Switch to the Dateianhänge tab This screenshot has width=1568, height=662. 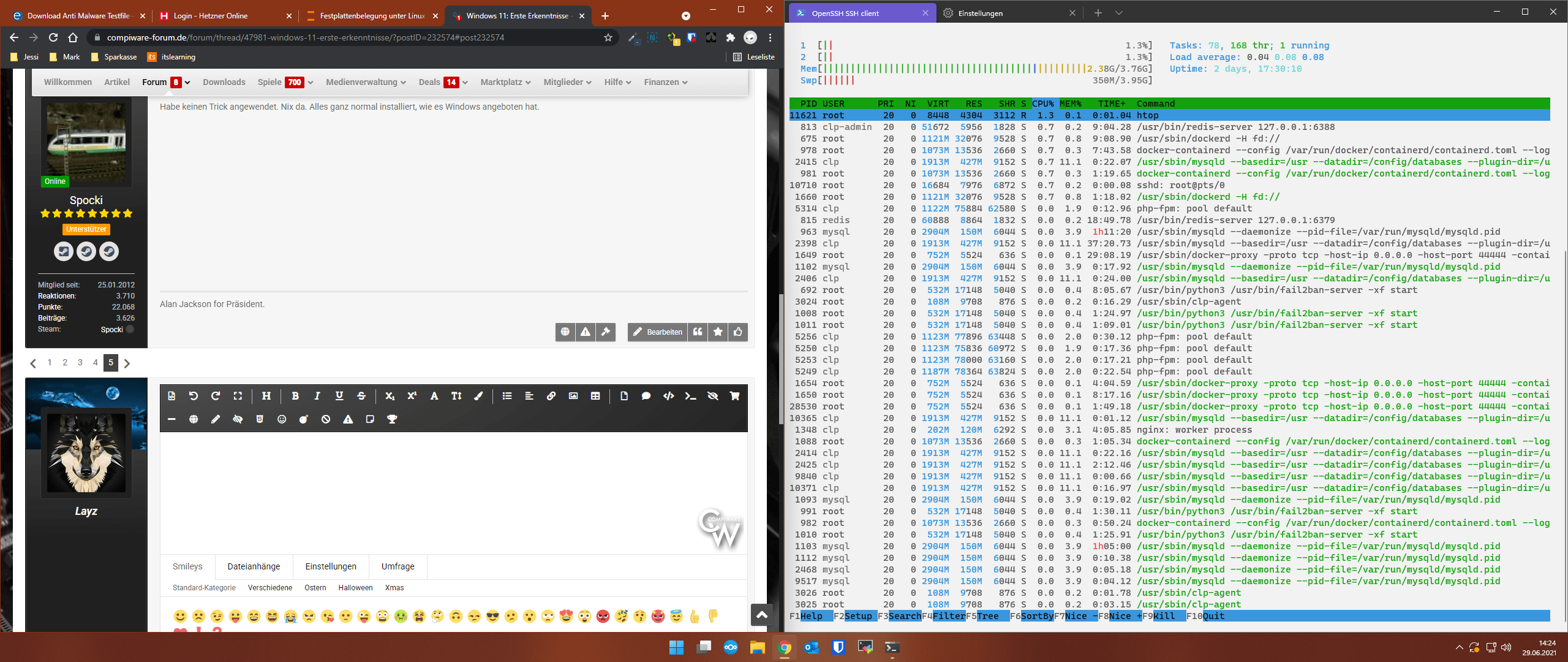254,566
